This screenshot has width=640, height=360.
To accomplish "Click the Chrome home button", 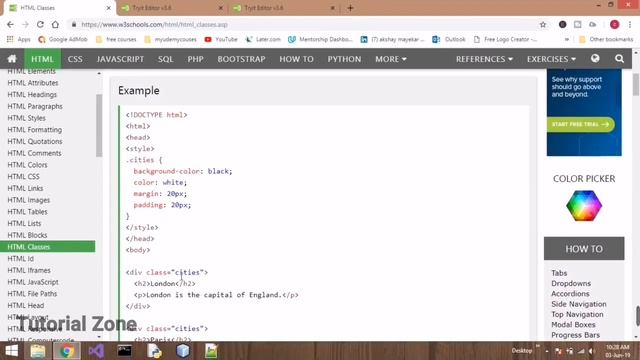I will point(55,24).
